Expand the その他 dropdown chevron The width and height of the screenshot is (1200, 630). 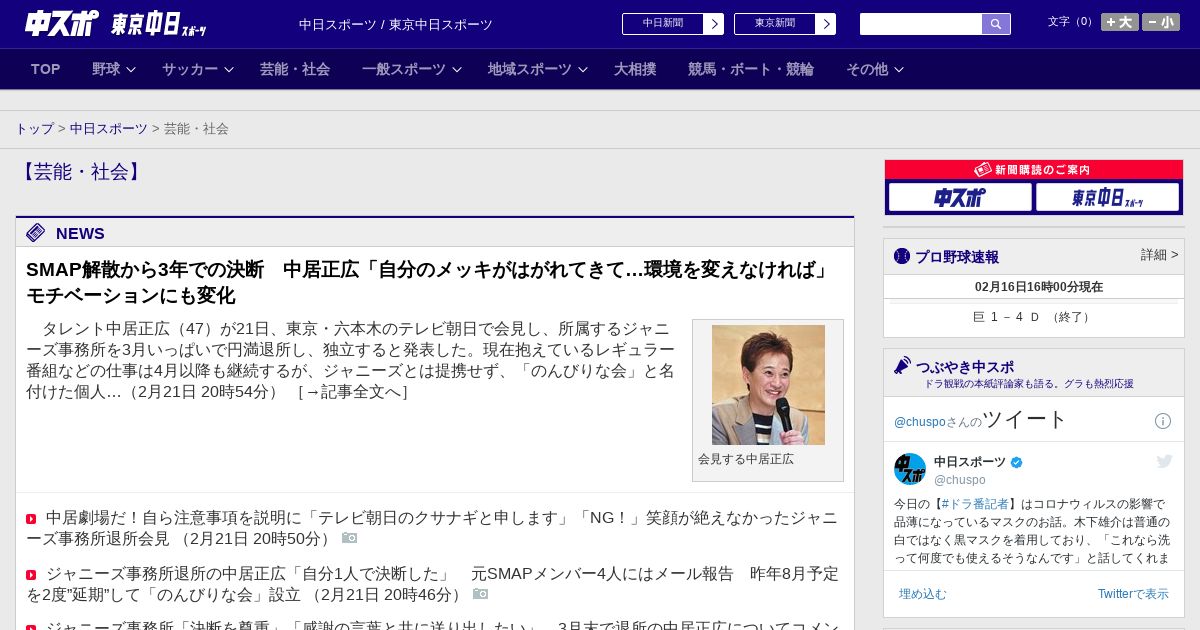899,70
